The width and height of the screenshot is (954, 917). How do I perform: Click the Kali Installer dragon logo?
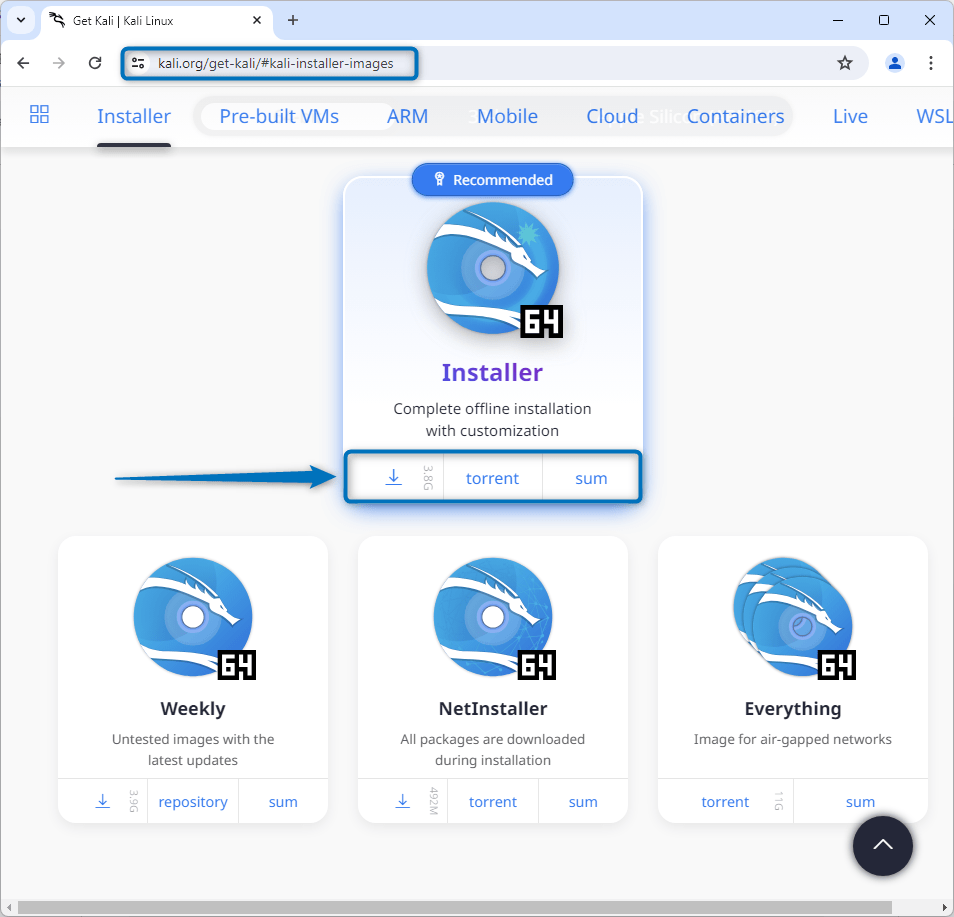492,268
